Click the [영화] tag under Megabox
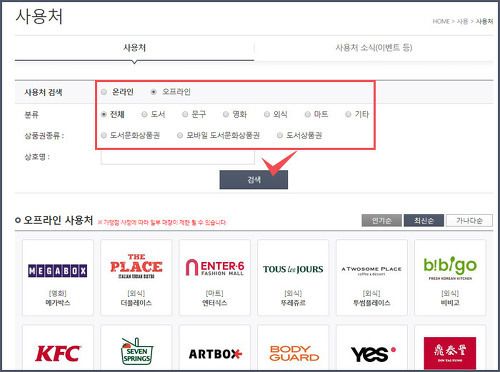 tap(58, 293)
